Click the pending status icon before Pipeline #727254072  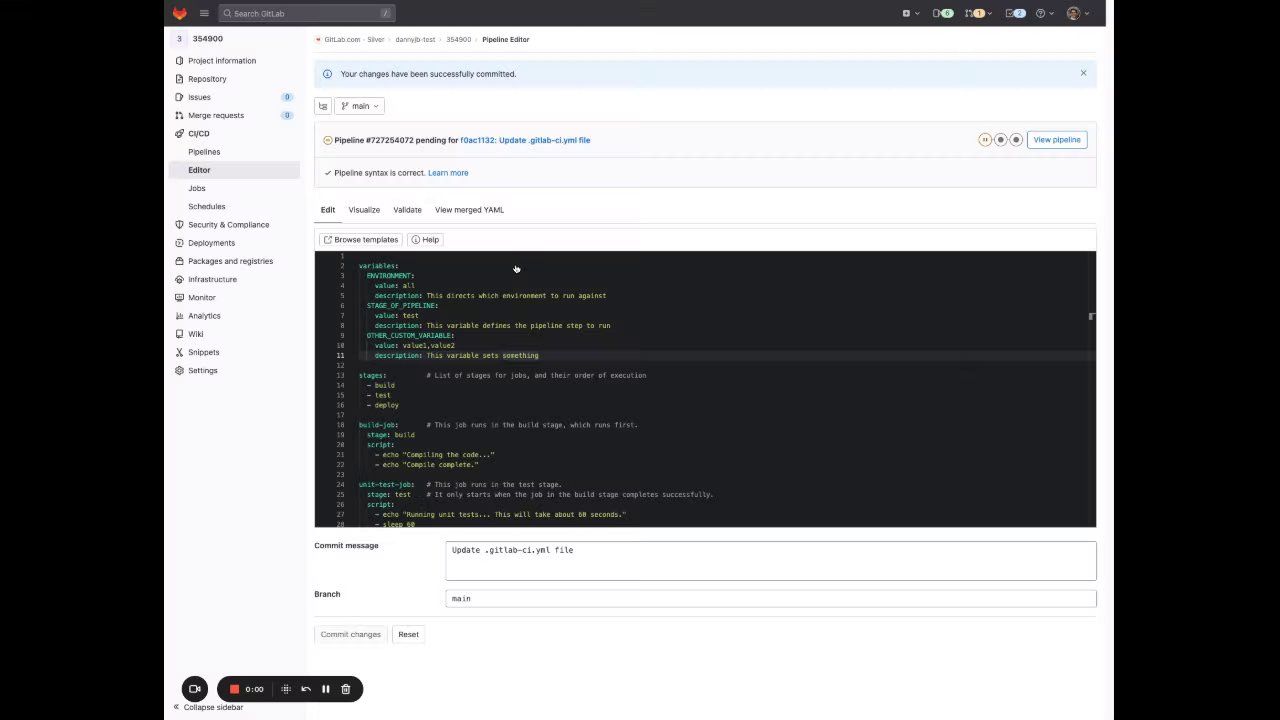[x=327, y=140]
